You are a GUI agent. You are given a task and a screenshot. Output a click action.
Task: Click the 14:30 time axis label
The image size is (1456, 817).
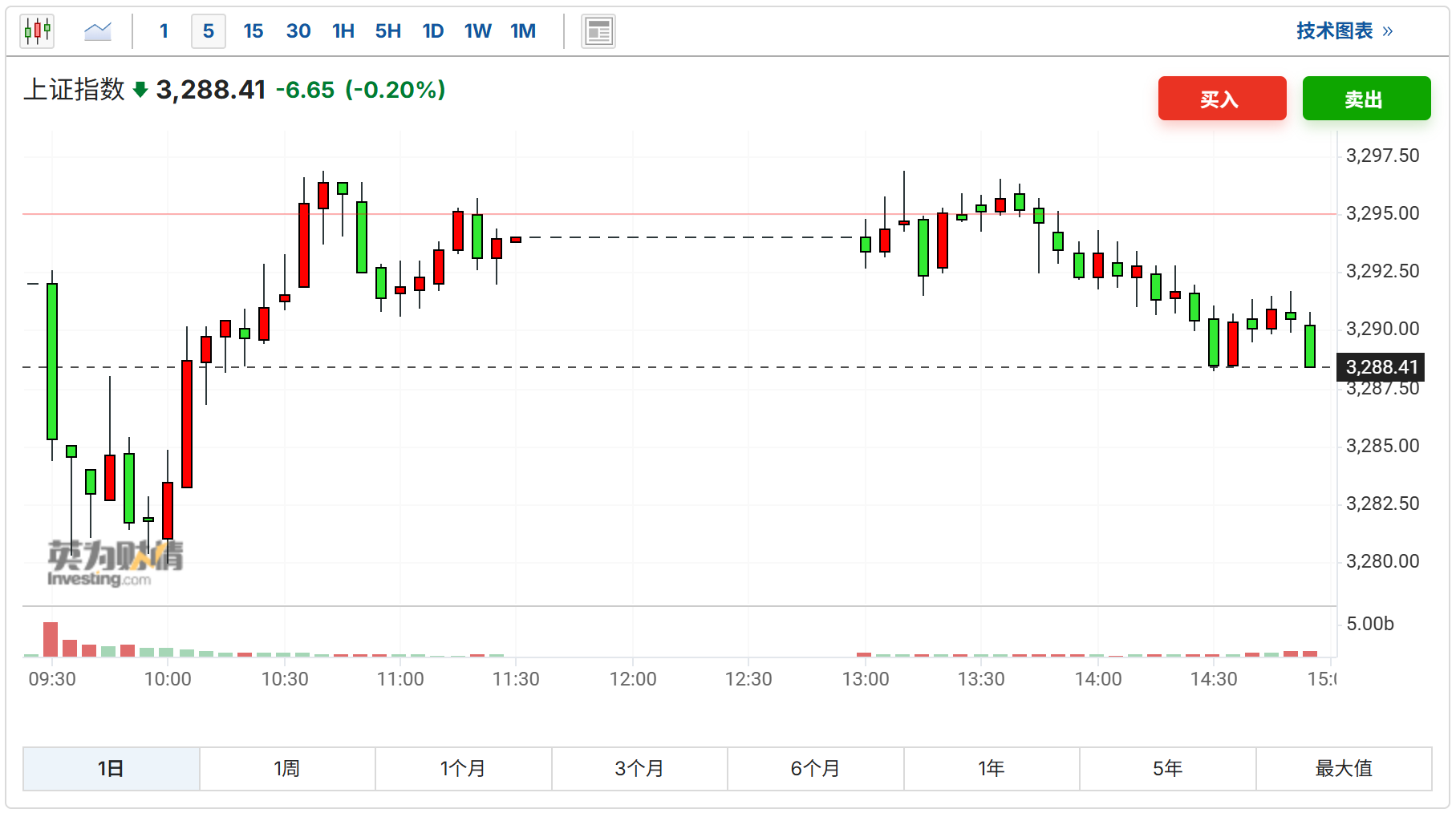[1214, 679]
